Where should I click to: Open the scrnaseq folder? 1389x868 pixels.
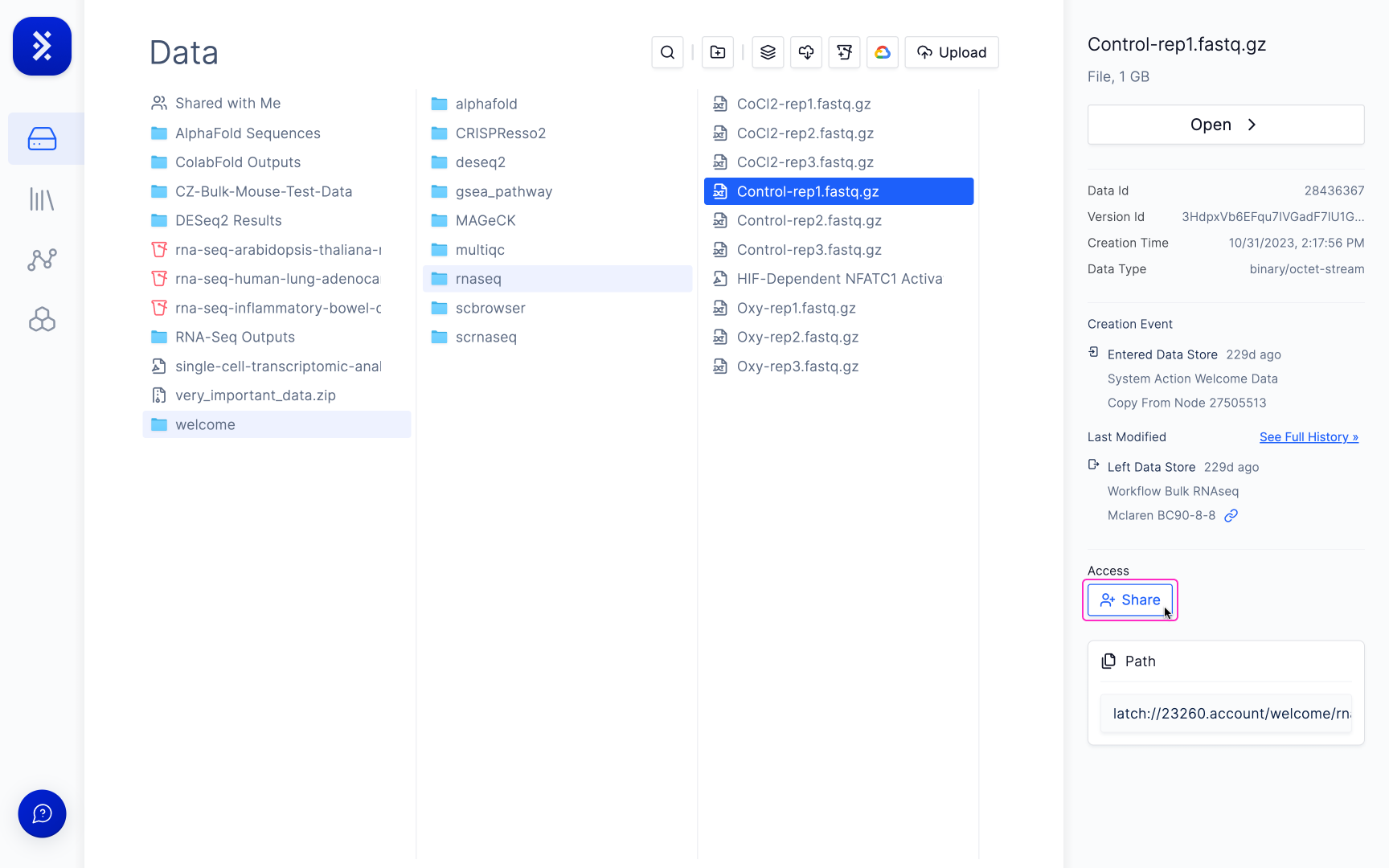click(x=557, y=337)
